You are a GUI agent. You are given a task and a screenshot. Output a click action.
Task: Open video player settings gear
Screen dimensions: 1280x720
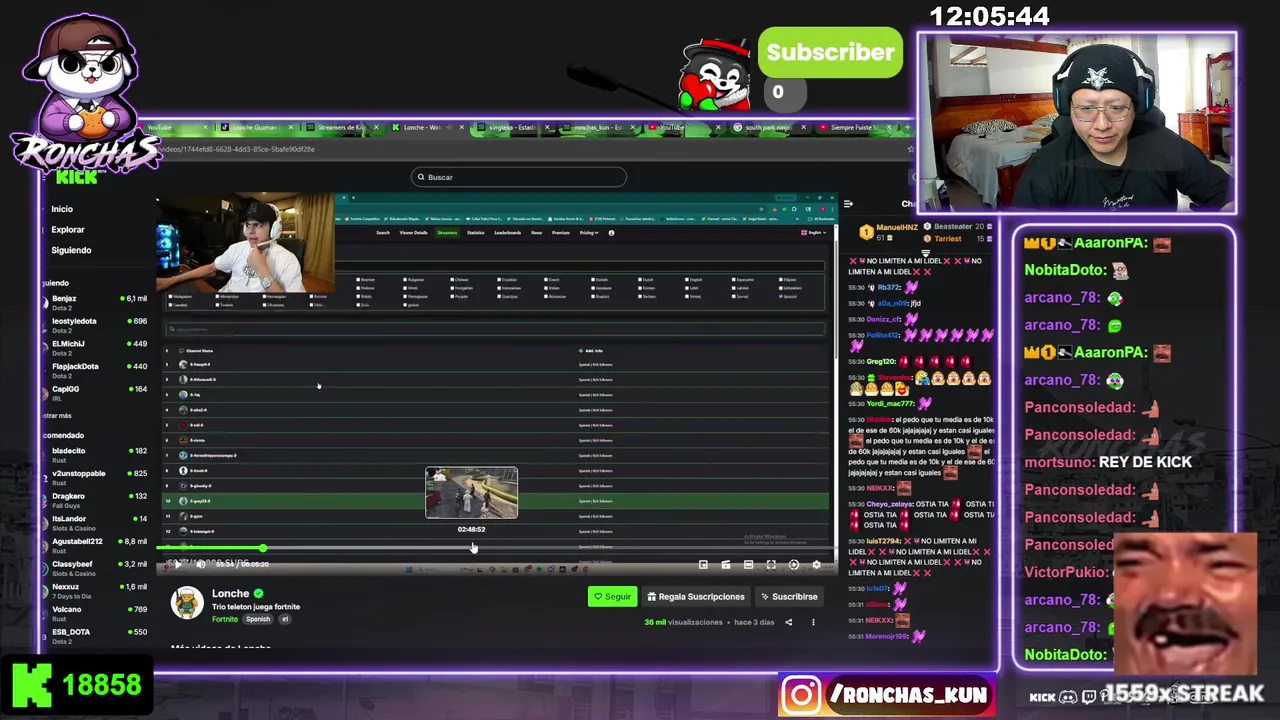(x=816, y=565)
